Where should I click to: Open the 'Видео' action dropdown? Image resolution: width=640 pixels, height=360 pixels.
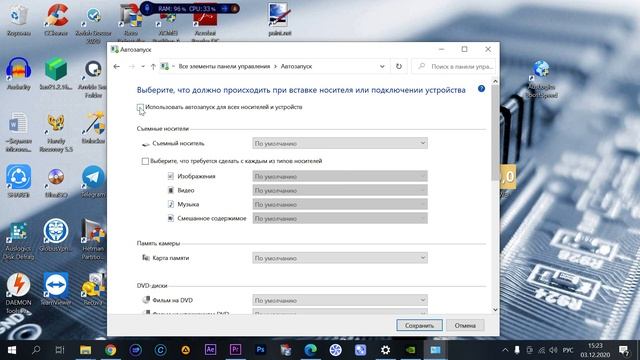(x=340, y=190)
